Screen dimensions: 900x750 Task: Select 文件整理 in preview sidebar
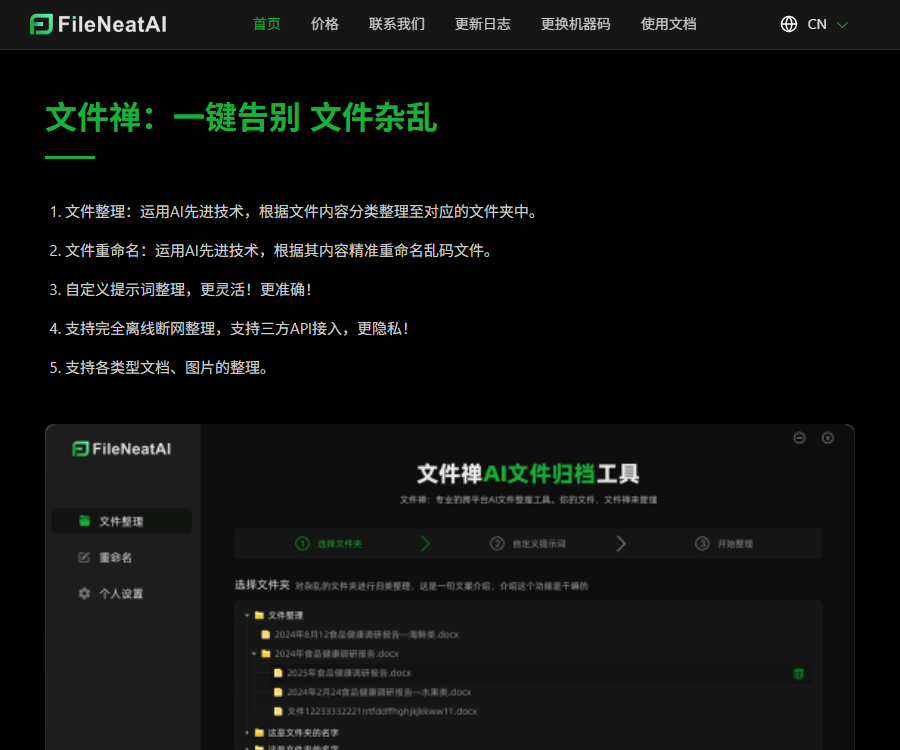point(122,521)
